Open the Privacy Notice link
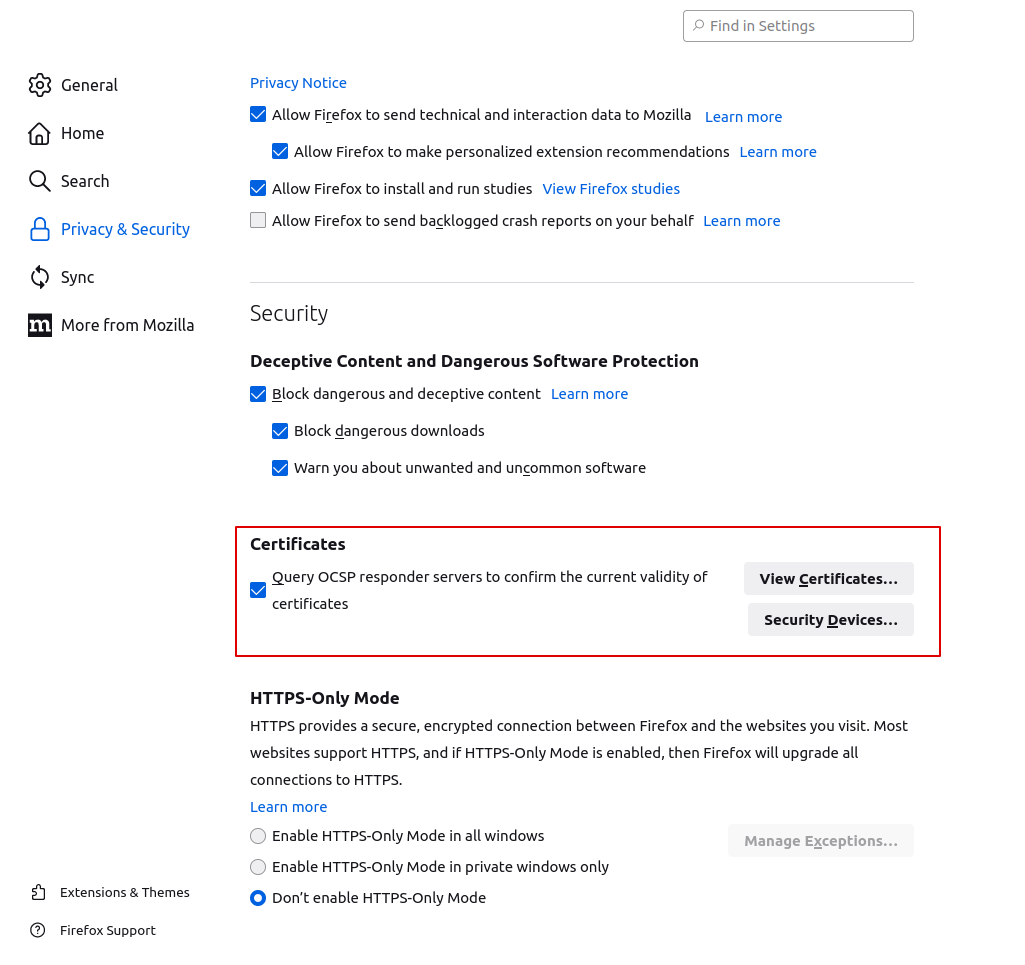The image size is (1025, 965). (298, 83)
